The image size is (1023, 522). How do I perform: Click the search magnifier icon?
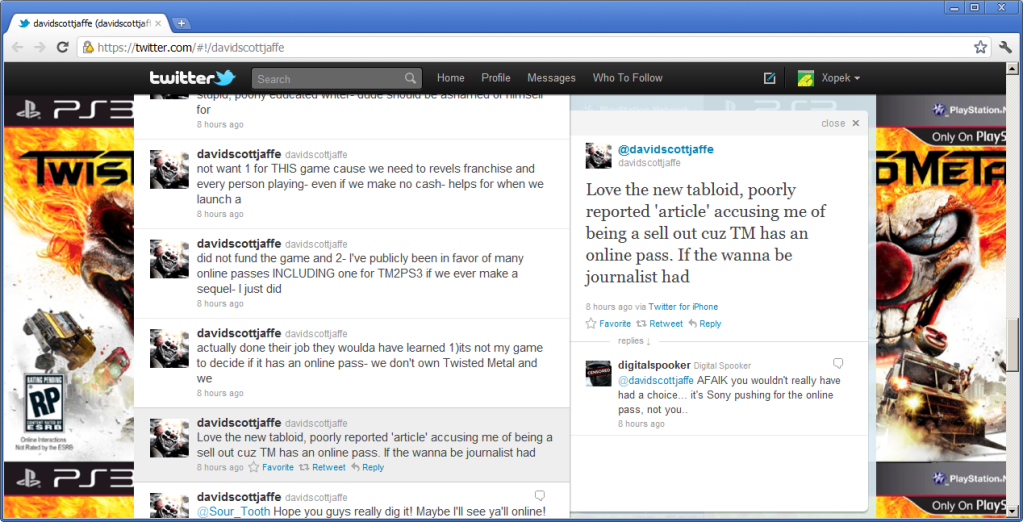(410, 78)
